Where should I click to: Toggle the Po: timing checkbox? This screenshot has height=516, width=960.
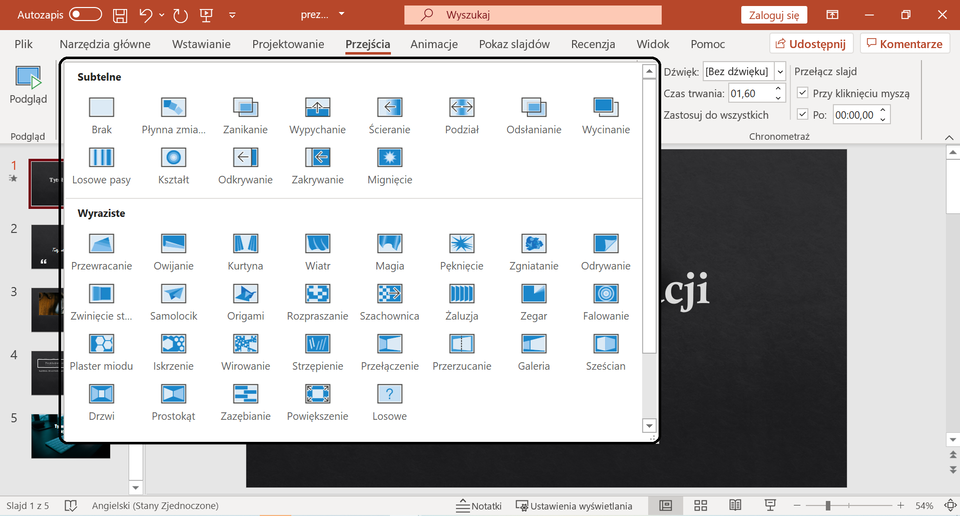802,115
